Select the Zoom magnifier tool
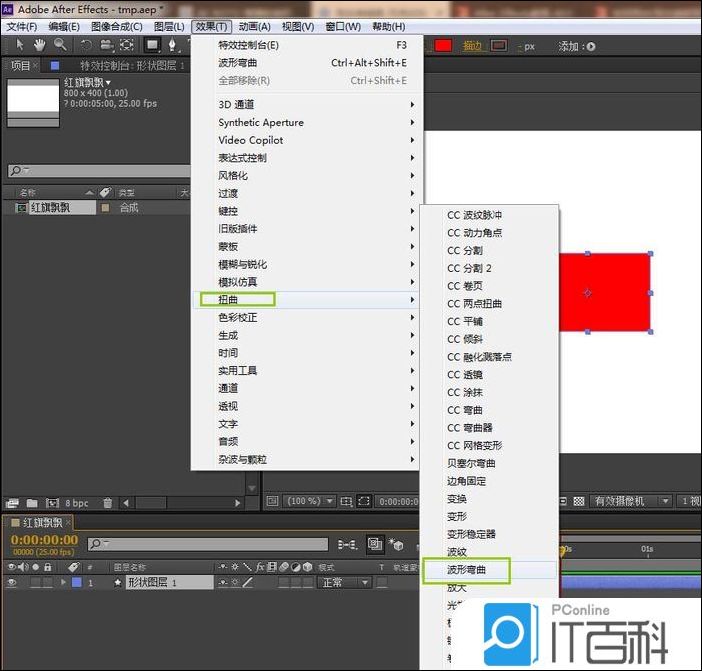Image resolution: width=702 pixels, height=671 pixels. click(x=60, y=45)
